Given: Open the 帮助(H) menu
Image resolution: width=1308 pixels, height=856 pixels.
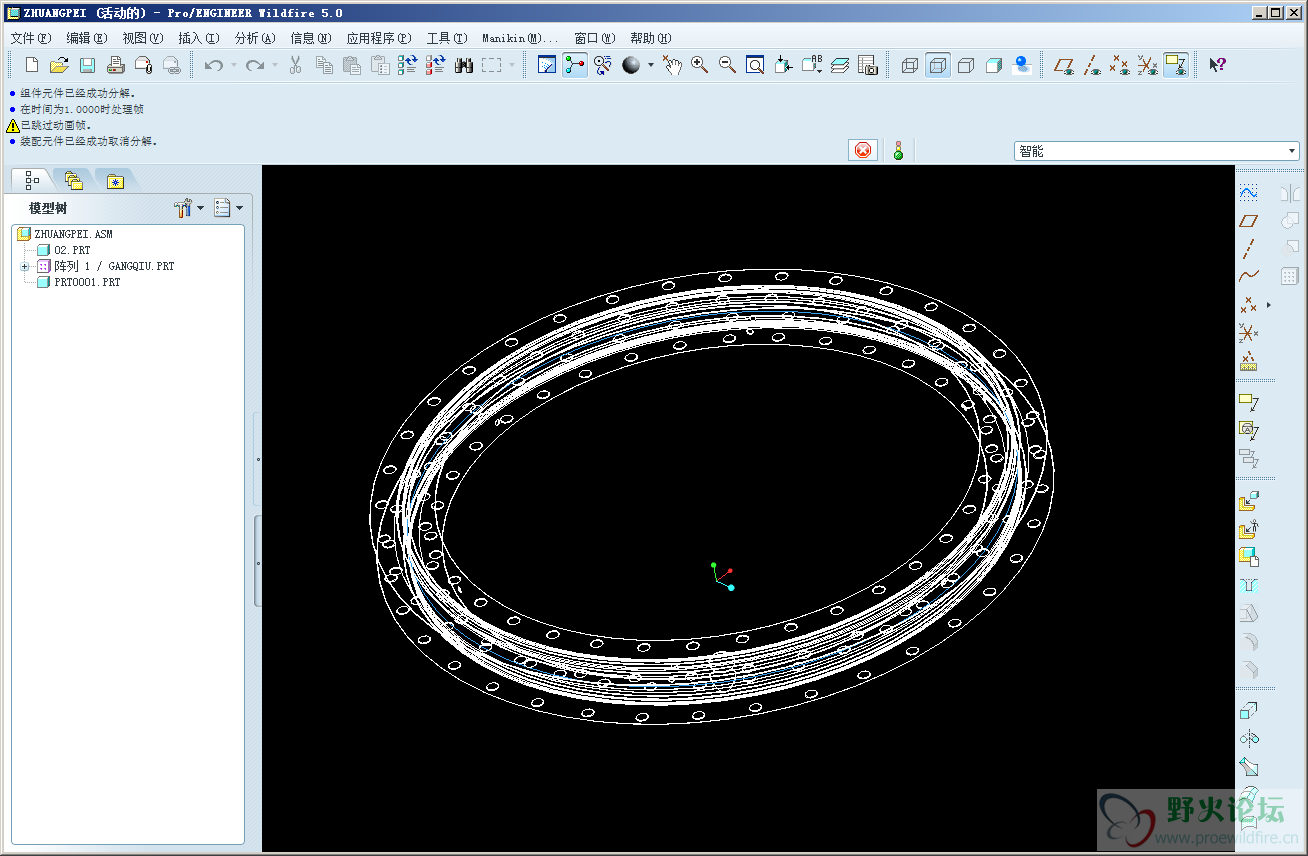Looking at the screenshot, I should [x=650, y=38].
